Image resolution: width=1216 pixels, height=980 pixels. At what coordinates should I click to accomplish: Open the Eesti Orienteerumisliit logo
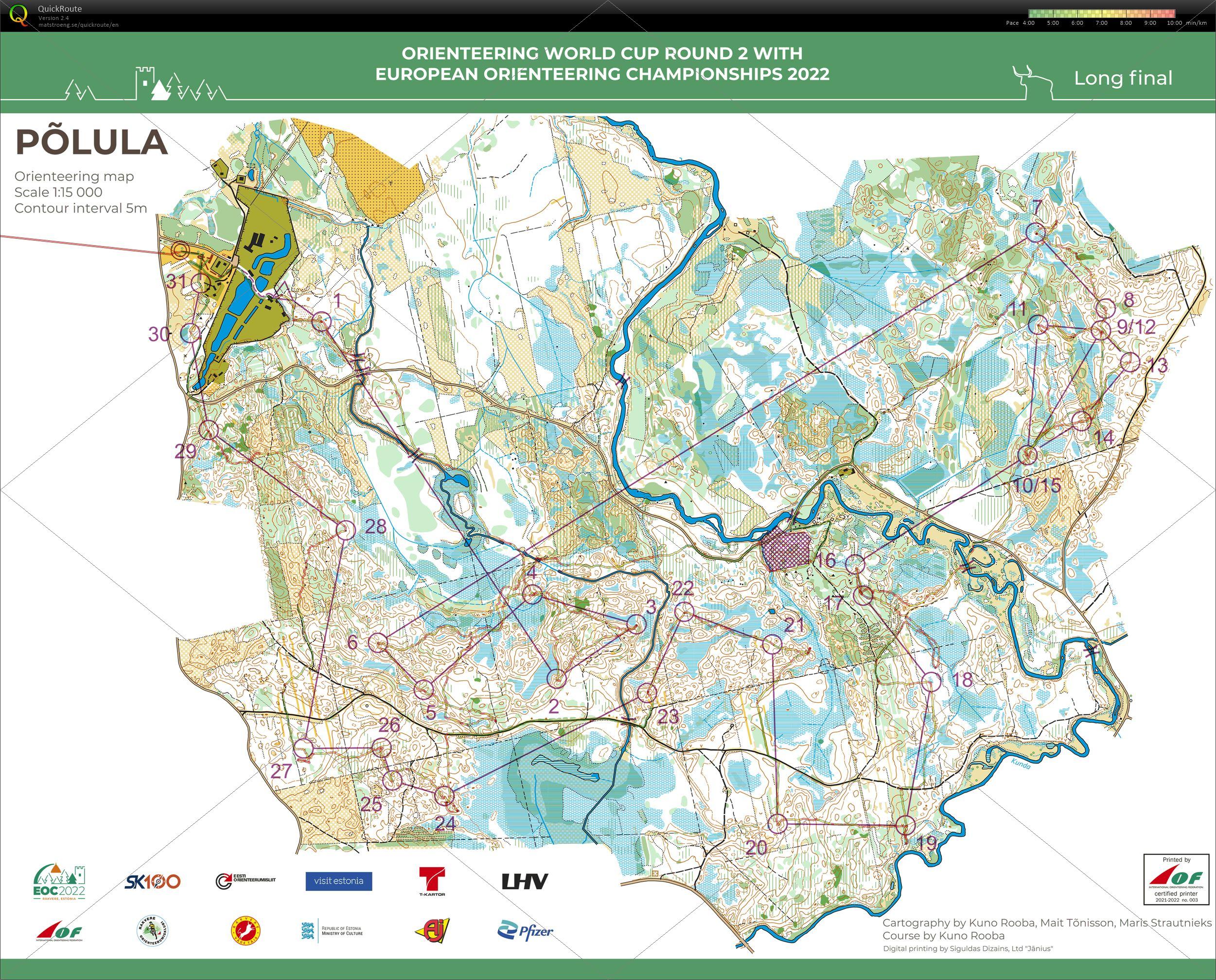(x=247, y=881)
